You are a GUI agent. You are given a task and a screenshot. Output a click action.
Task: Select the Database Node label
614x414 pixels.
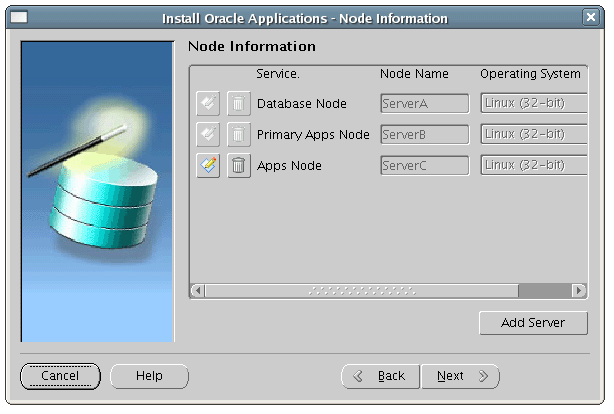302,104
